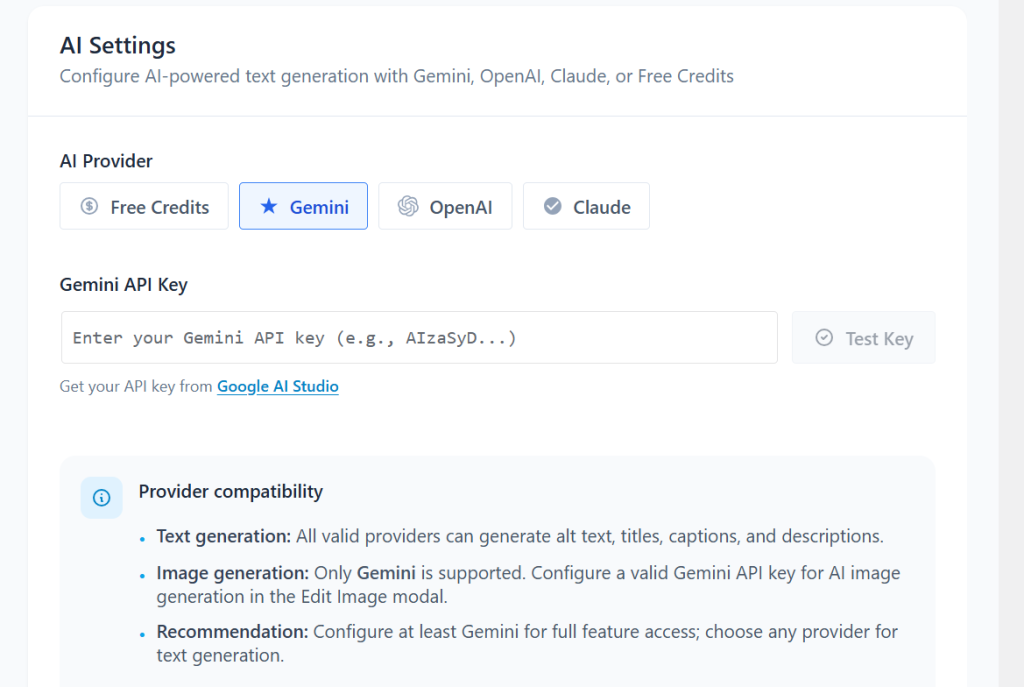
Task: Click the Provider compatibility heading
Action: coord(230,491)
